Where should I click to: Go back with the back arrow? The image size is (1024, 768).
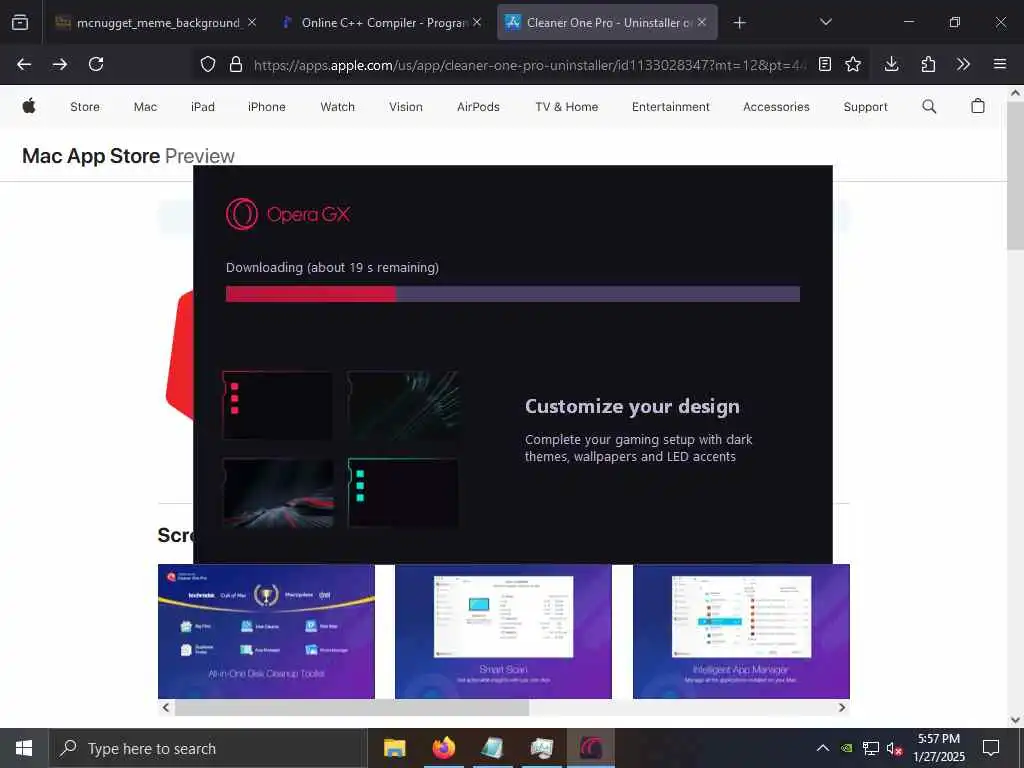24,64
